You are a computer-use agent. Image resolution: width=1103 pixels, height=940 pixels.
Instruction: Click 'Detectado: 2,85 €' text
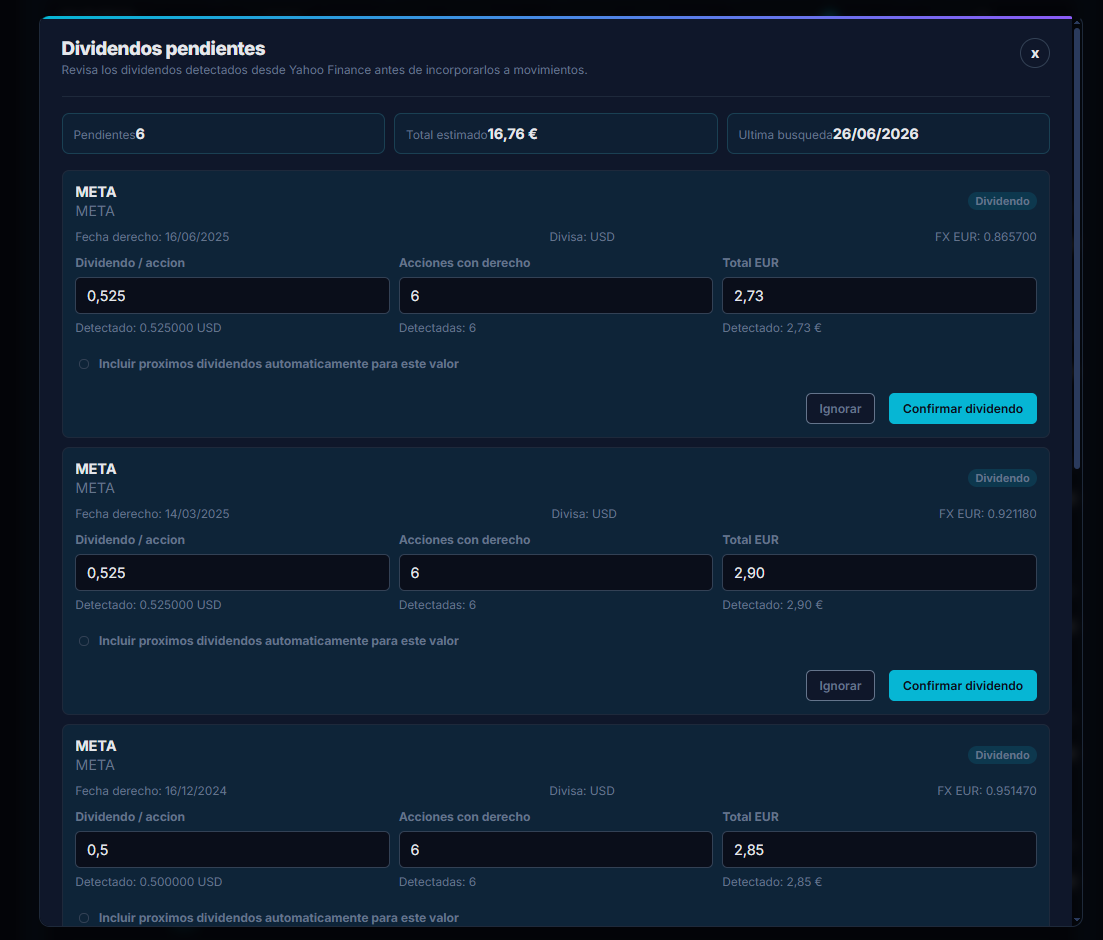[772, 882]
